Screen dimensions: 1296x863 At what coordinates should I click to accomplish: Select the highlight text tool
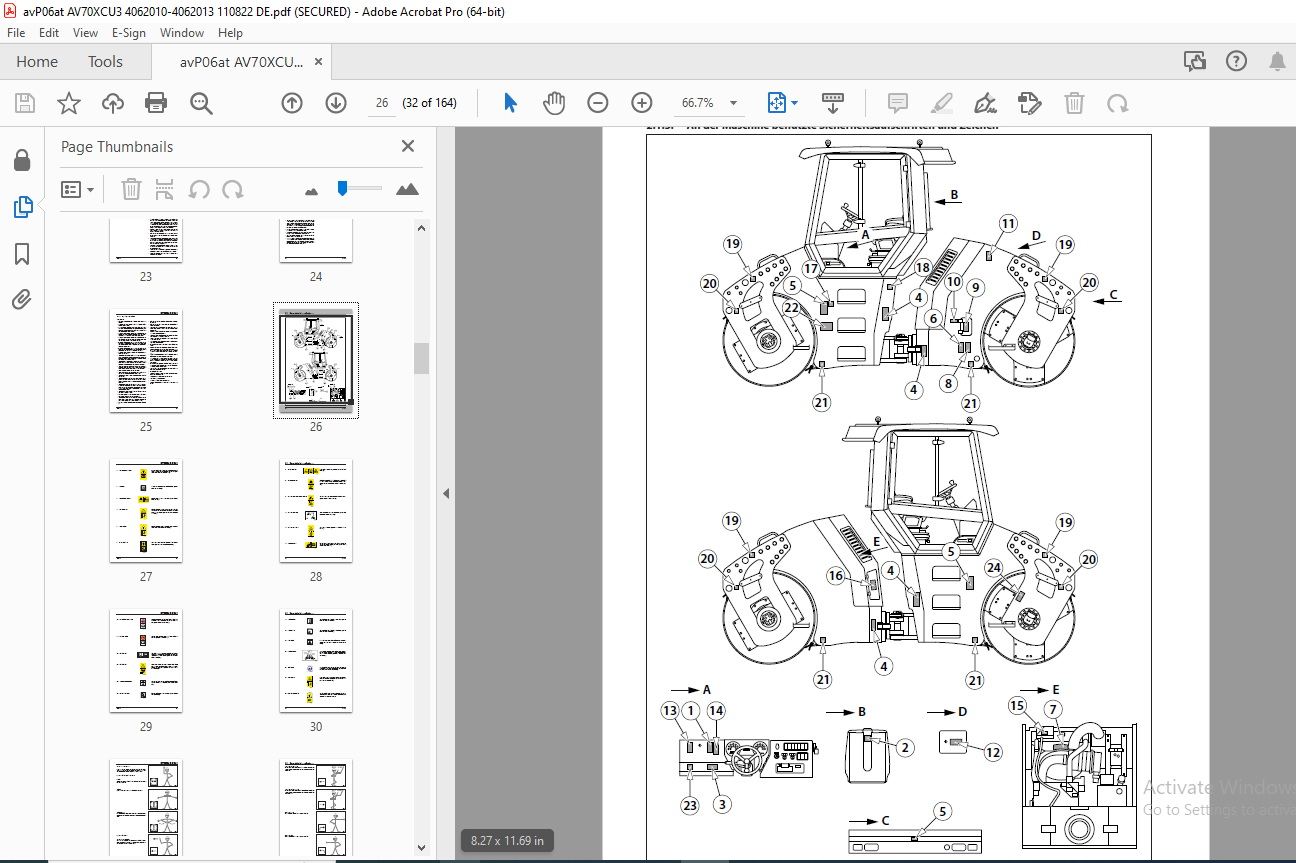[x=941, y=103]
